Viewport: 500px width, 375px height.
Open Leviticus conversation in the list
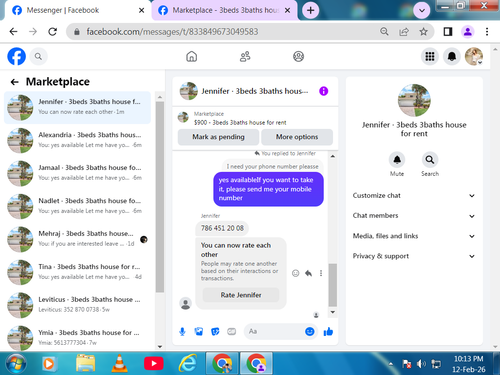point(77,304)
